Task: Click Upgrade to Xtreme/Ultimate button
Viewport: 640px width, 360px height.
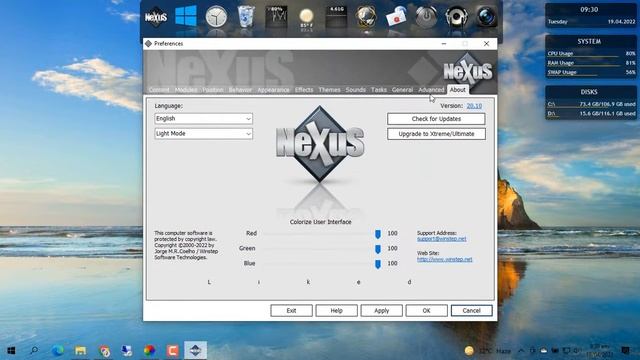Action: pos(436,134)
